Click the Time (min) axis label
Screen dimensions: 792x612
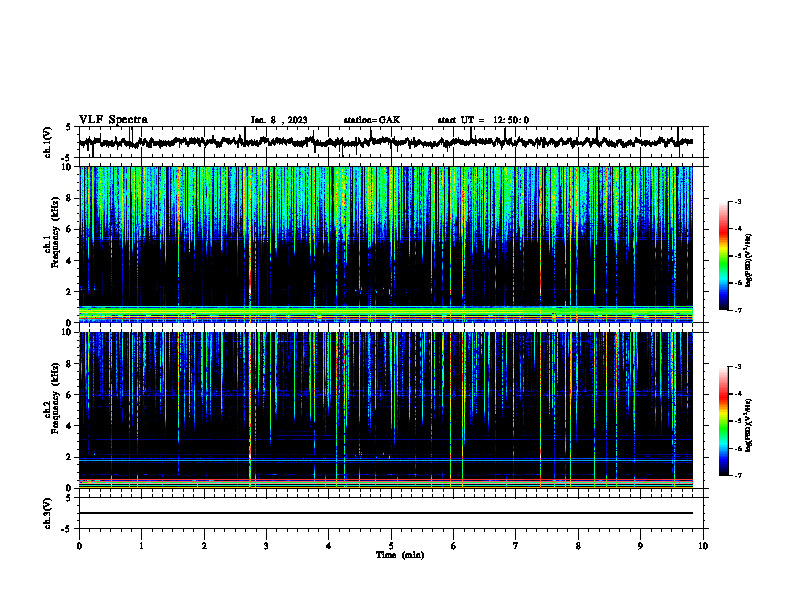click(x=400, y=555)
